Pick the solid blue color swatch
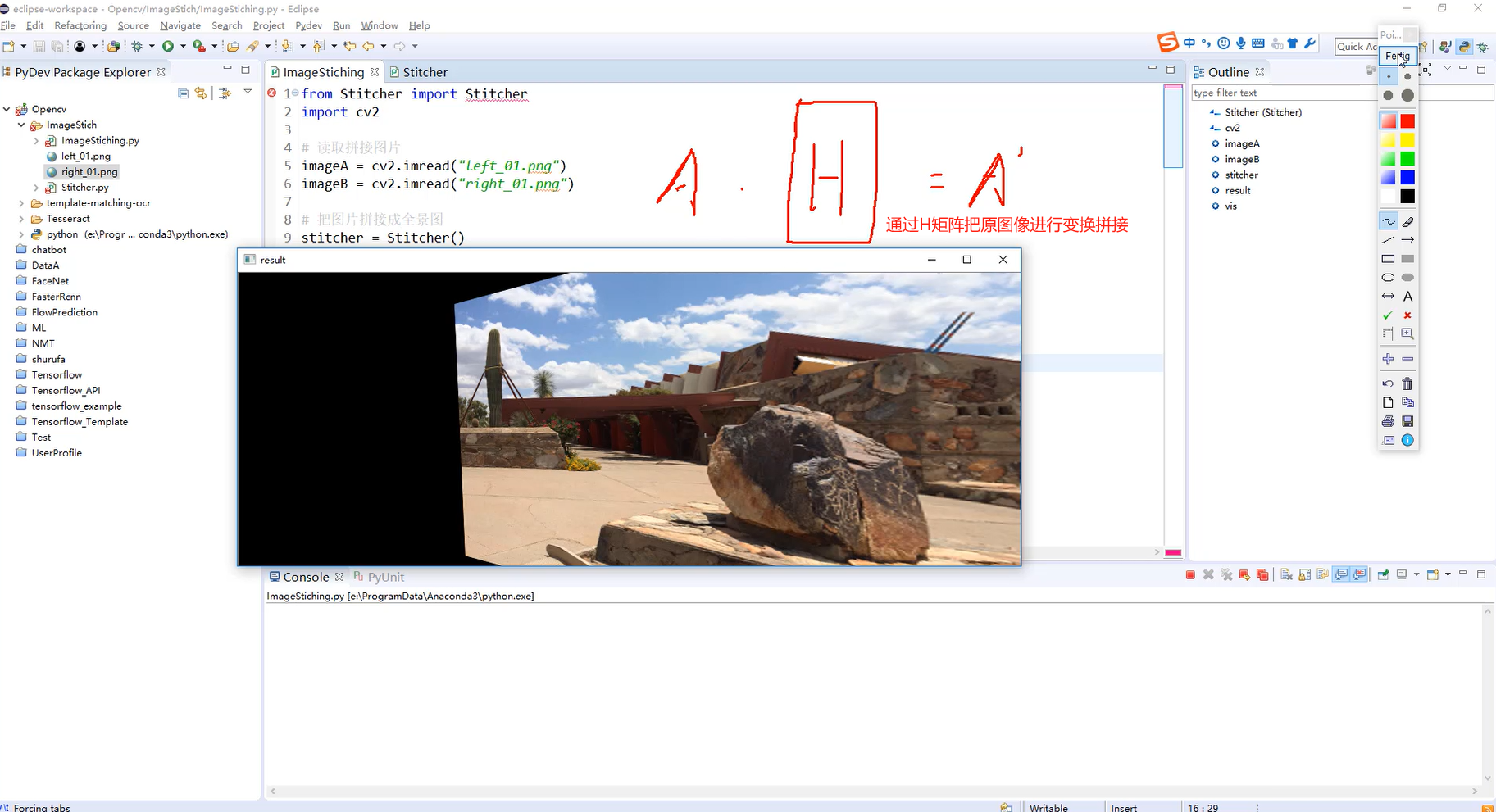The width and height of the screenshot is (1496, 812). 1407,177
